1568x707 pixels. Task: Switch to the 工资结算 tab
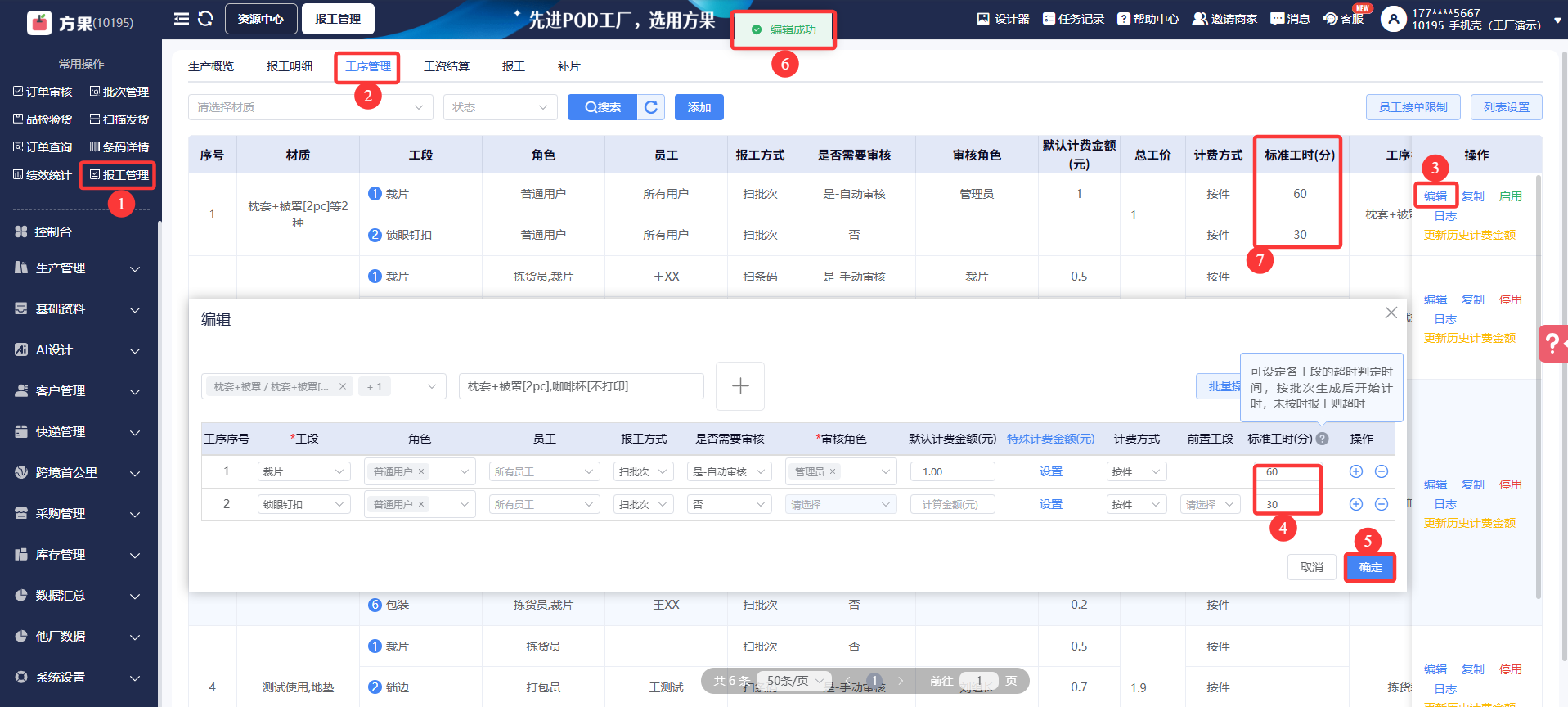pyautogui.click(x=446, y=66)
